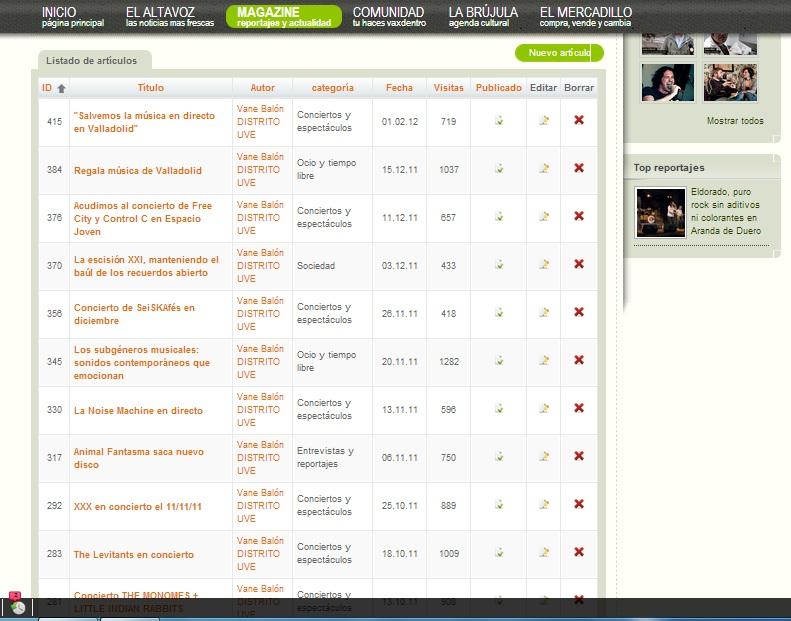
Task: Toggle published status for article 376
Action: coord(498,216)
